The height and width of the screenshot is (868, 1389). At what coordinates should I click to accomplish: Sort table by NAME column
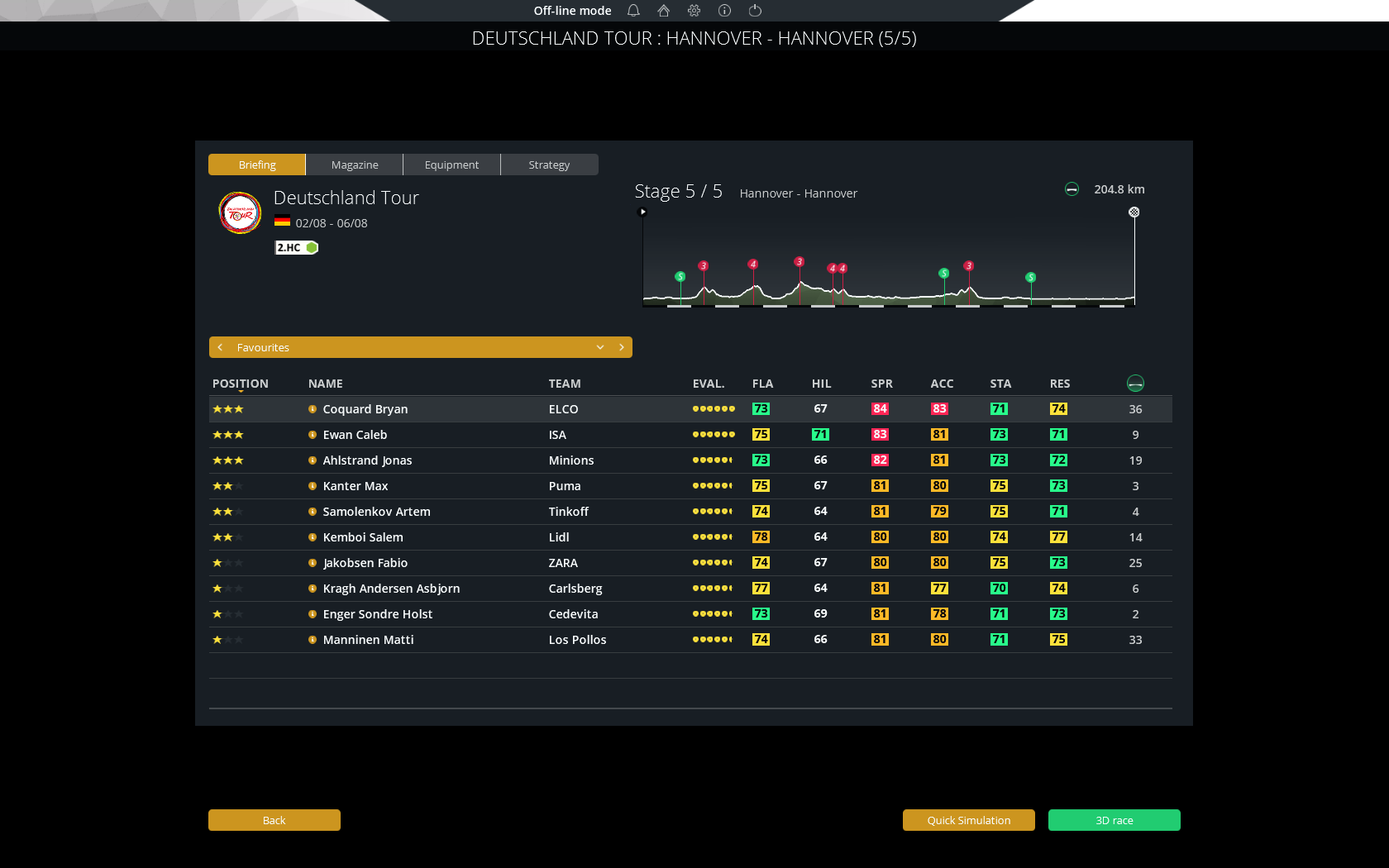[x=326, y=384]
